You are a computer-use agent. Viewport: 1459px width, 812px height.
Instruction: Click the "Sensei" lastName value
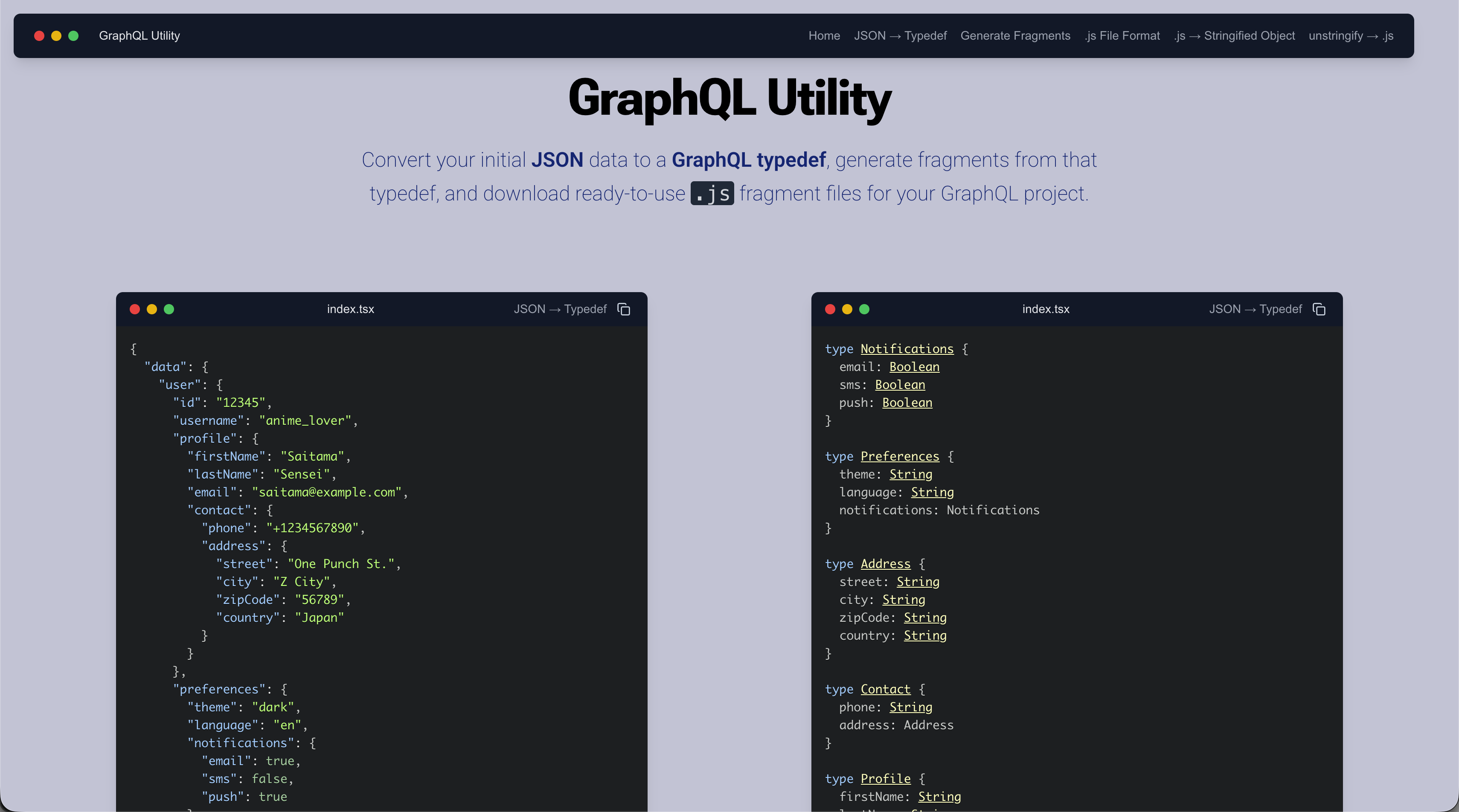[x=301, y=475]
